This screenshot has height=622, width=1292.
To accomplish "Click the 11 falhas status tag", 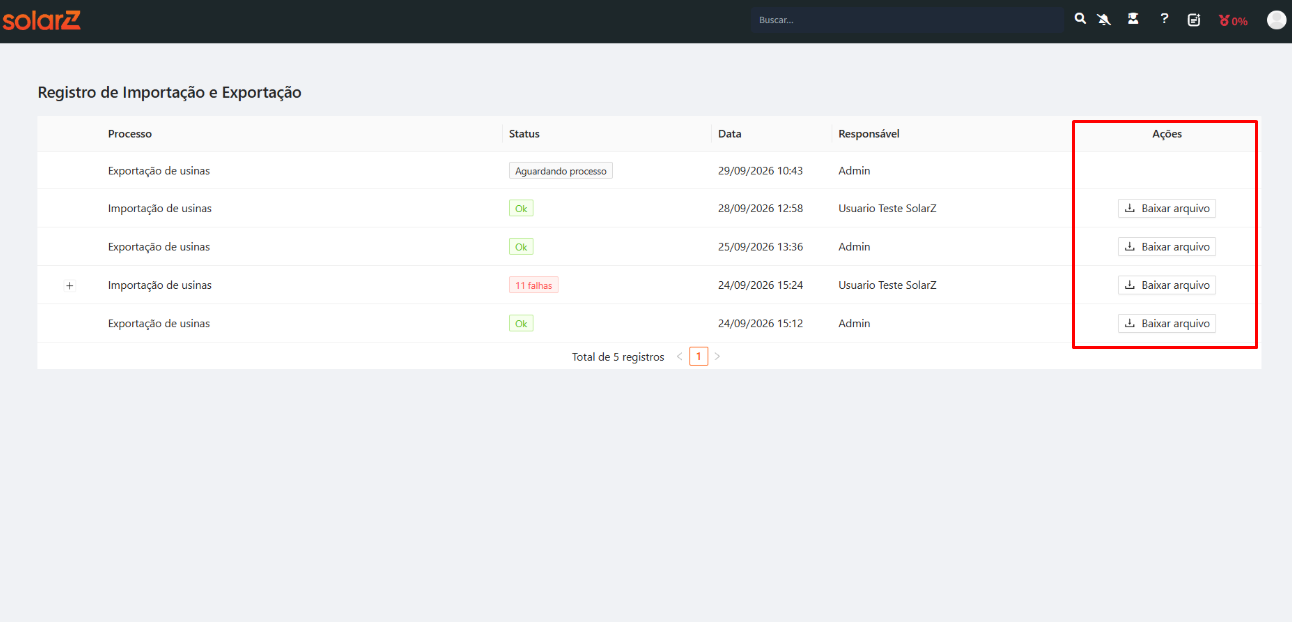I will (534, 285).
